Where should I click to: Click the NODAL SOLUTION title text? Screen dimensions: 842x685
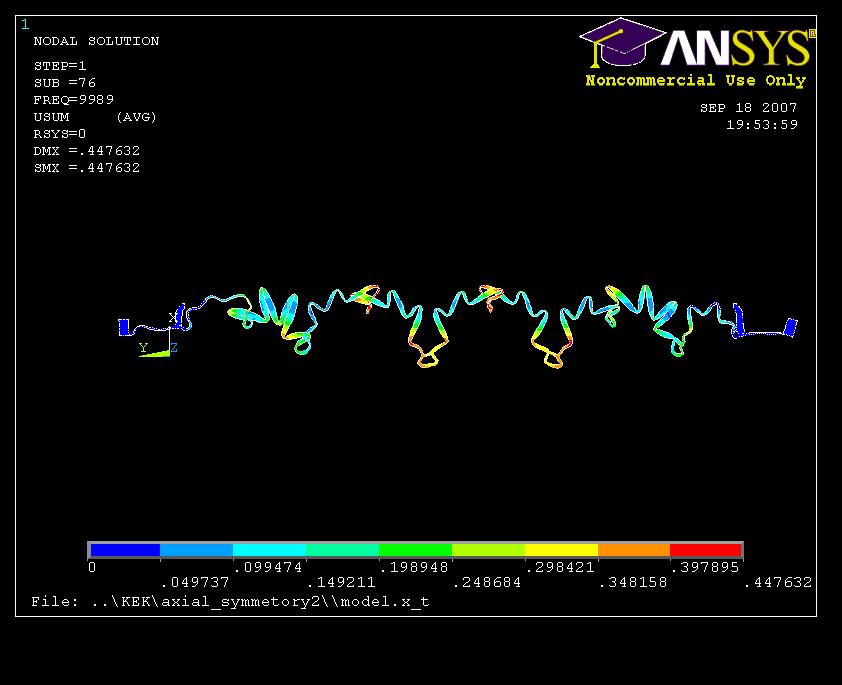point(96,41)
